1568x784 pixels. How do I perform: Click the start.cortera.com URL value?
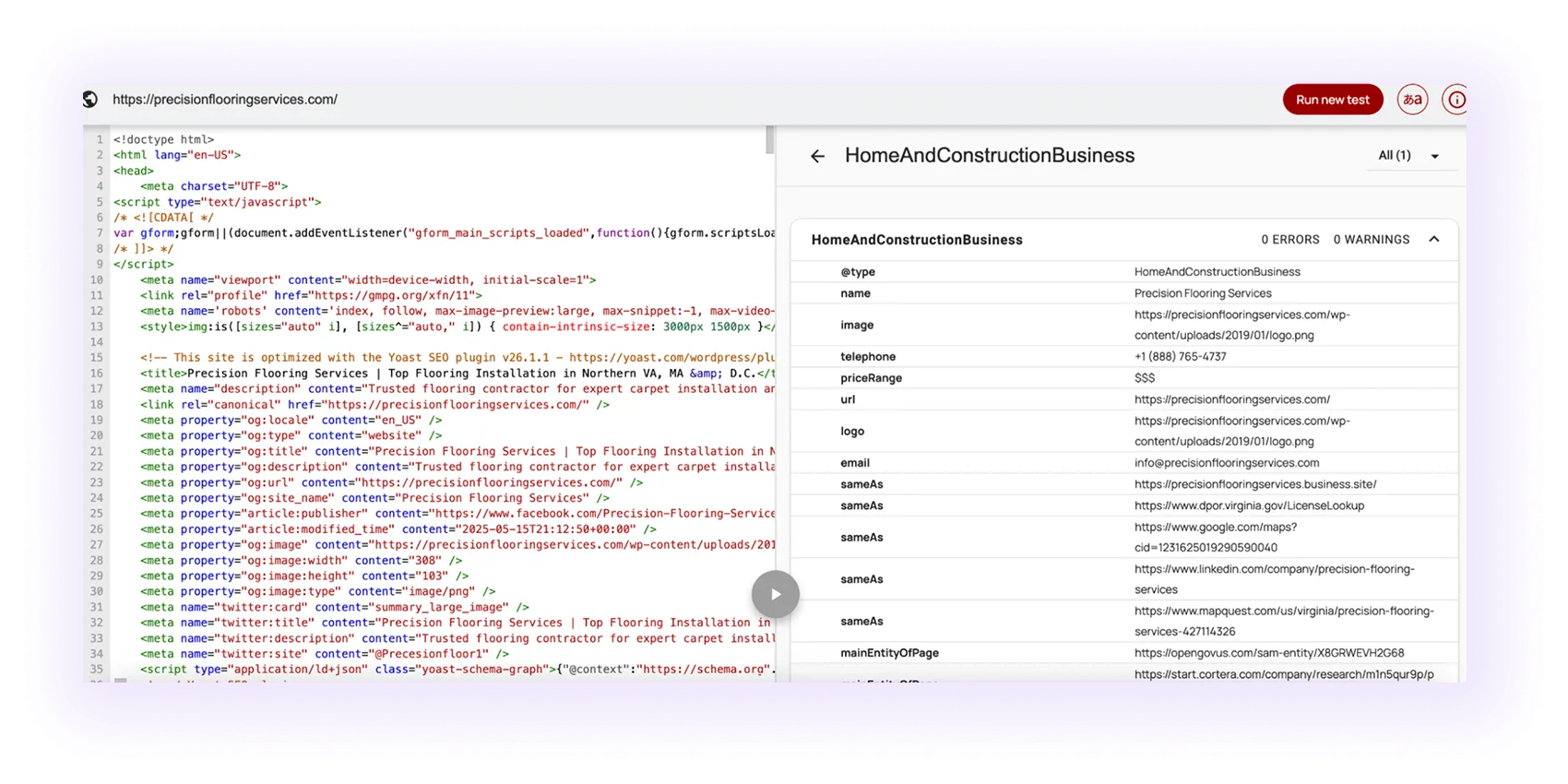coord(1284,674)
